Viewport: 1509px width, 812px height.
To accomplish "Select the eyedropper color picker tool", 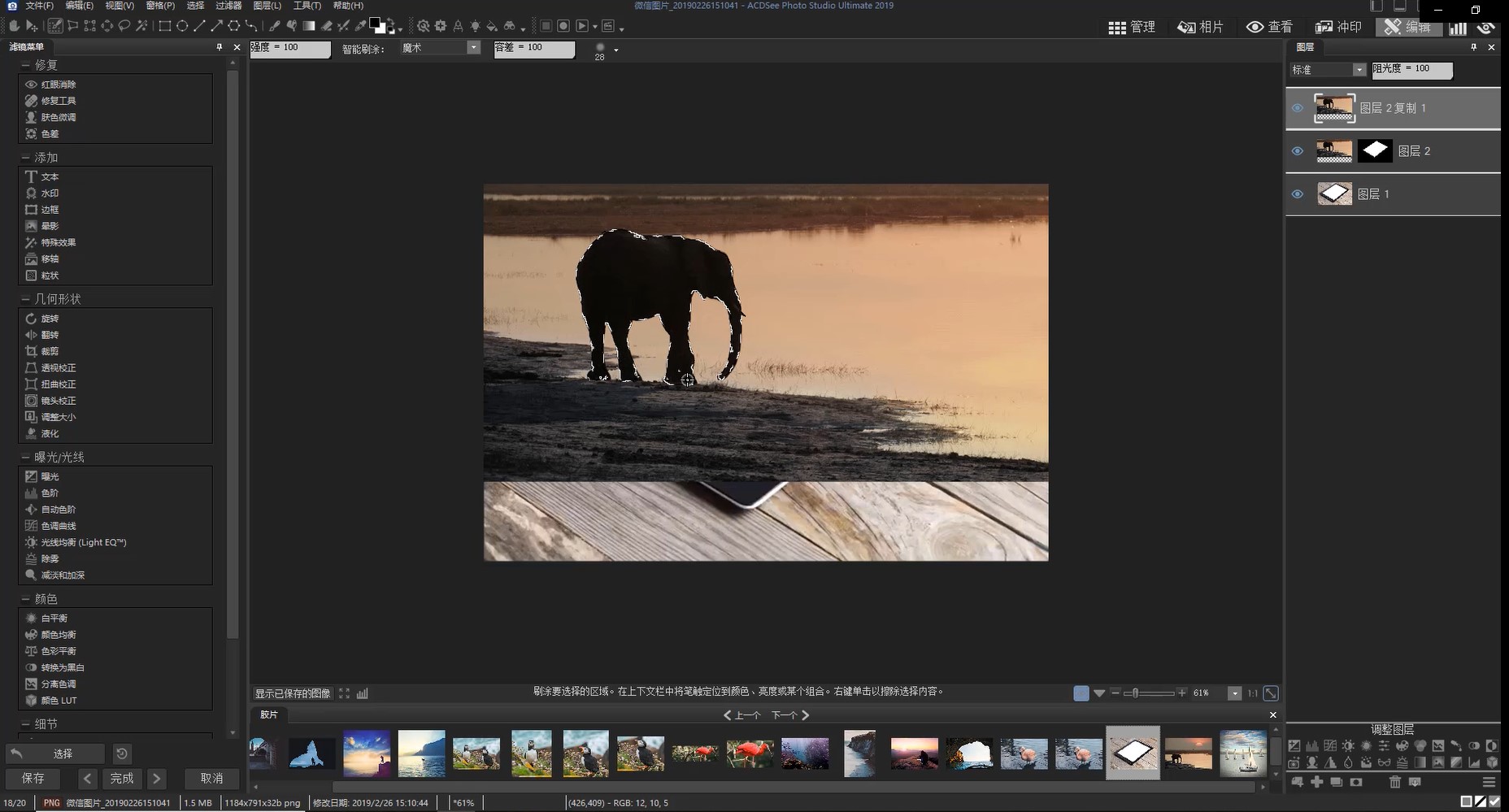I will 359,26.
